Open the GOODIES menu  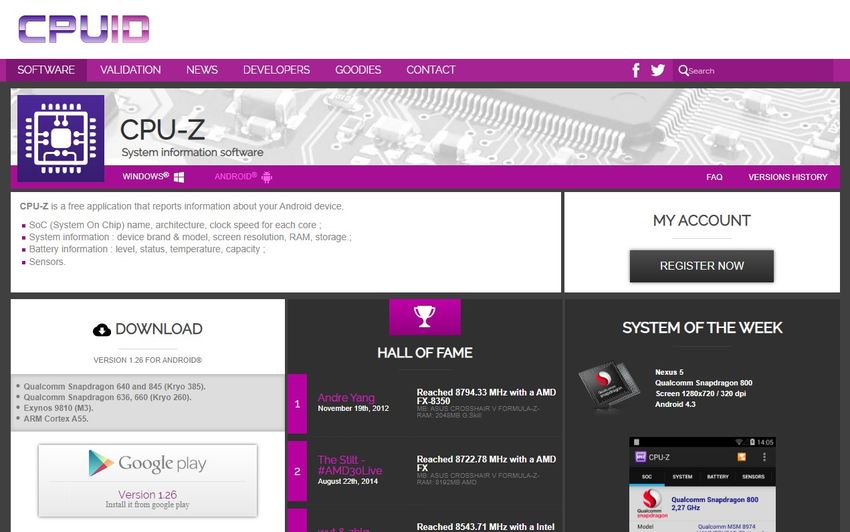(x=358, y=70)
